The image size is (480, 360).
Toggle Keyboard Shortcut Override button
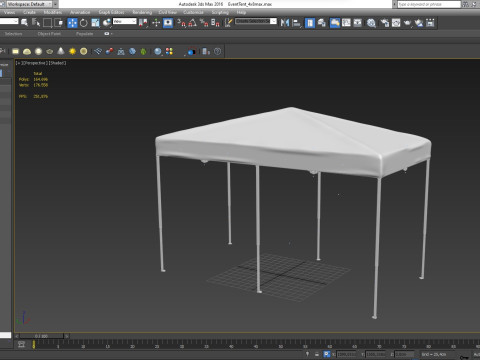point(168,23)
